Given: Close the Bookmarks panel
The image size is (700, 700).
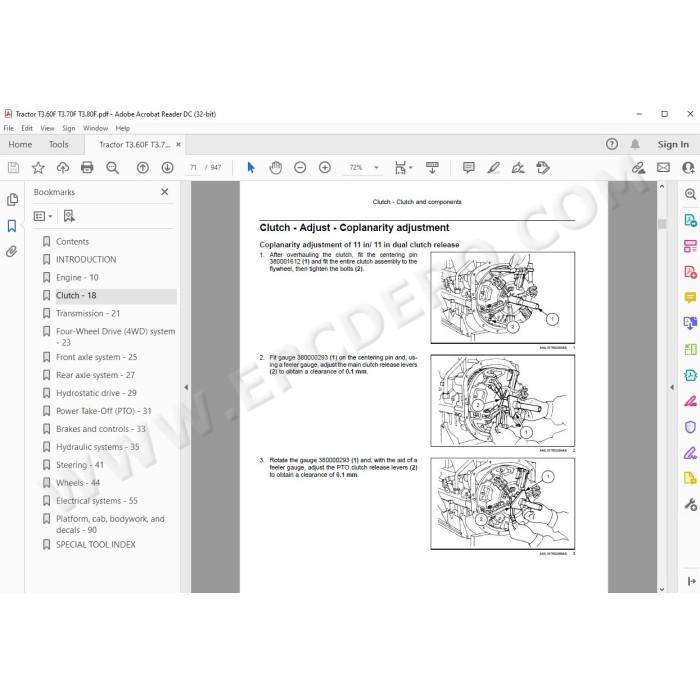Looking at the screenshot, I should [x=165, y=192].
